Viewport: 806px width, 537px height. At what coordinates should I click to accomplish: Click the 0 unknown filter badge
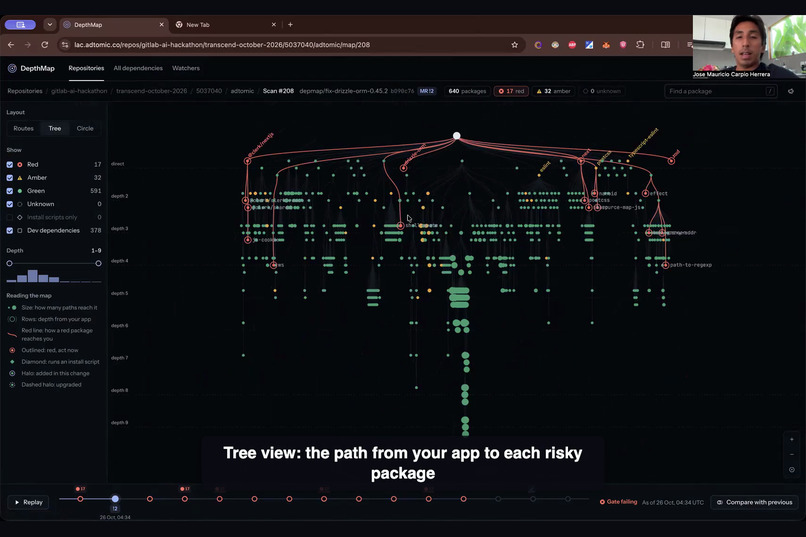tap(601, 91)
